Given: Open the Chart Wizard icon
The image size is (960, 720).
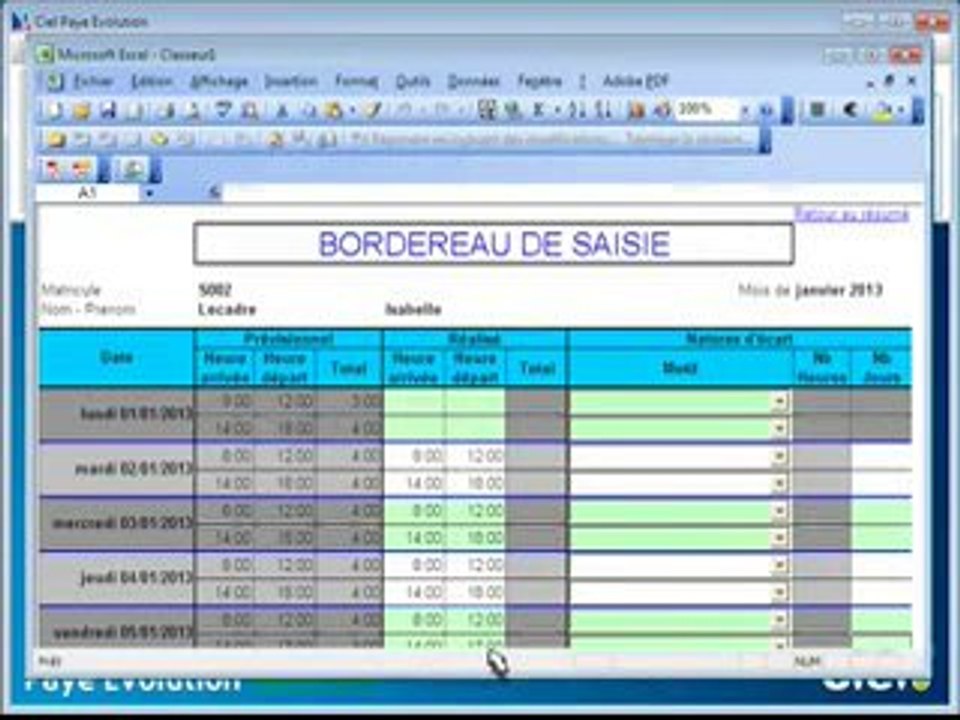Looking at the screenshot, I should pos(637,111).
